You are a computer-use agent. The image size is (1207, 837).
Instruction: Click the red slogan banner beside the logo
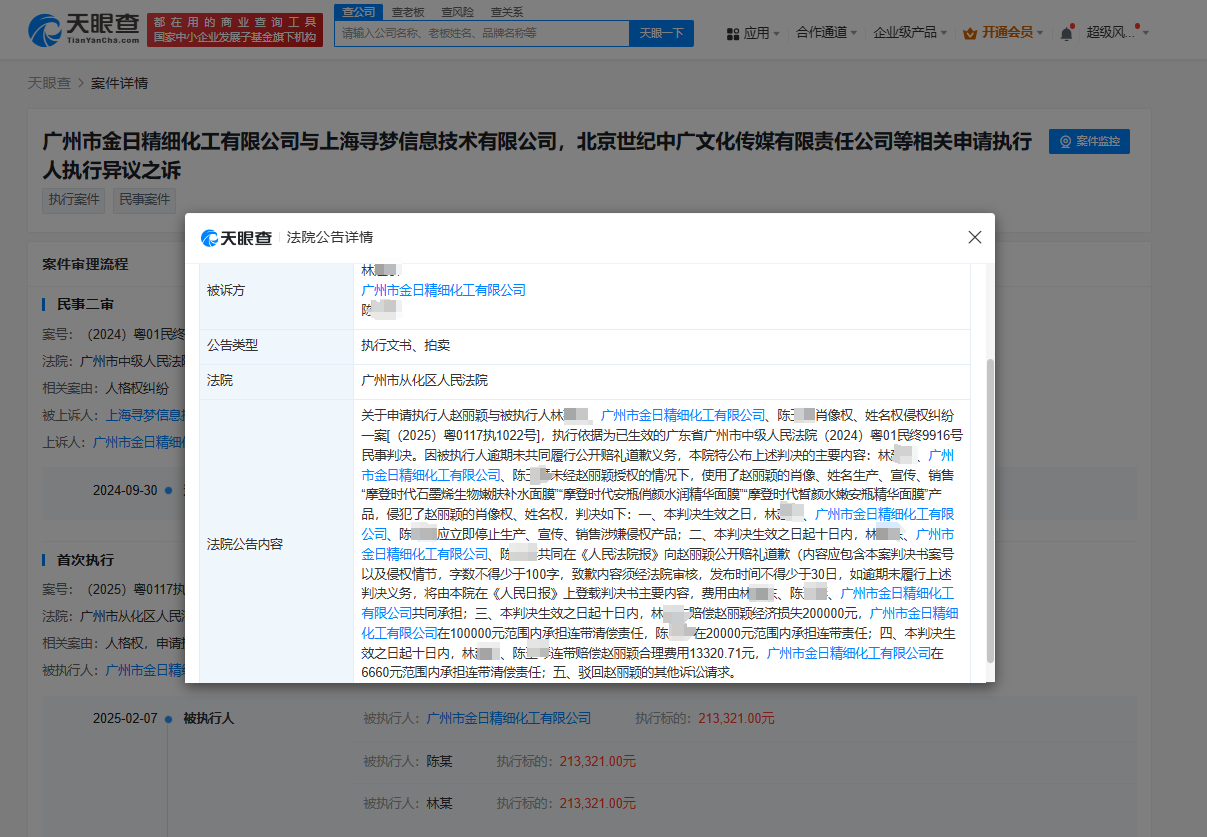tap(235, 30)
